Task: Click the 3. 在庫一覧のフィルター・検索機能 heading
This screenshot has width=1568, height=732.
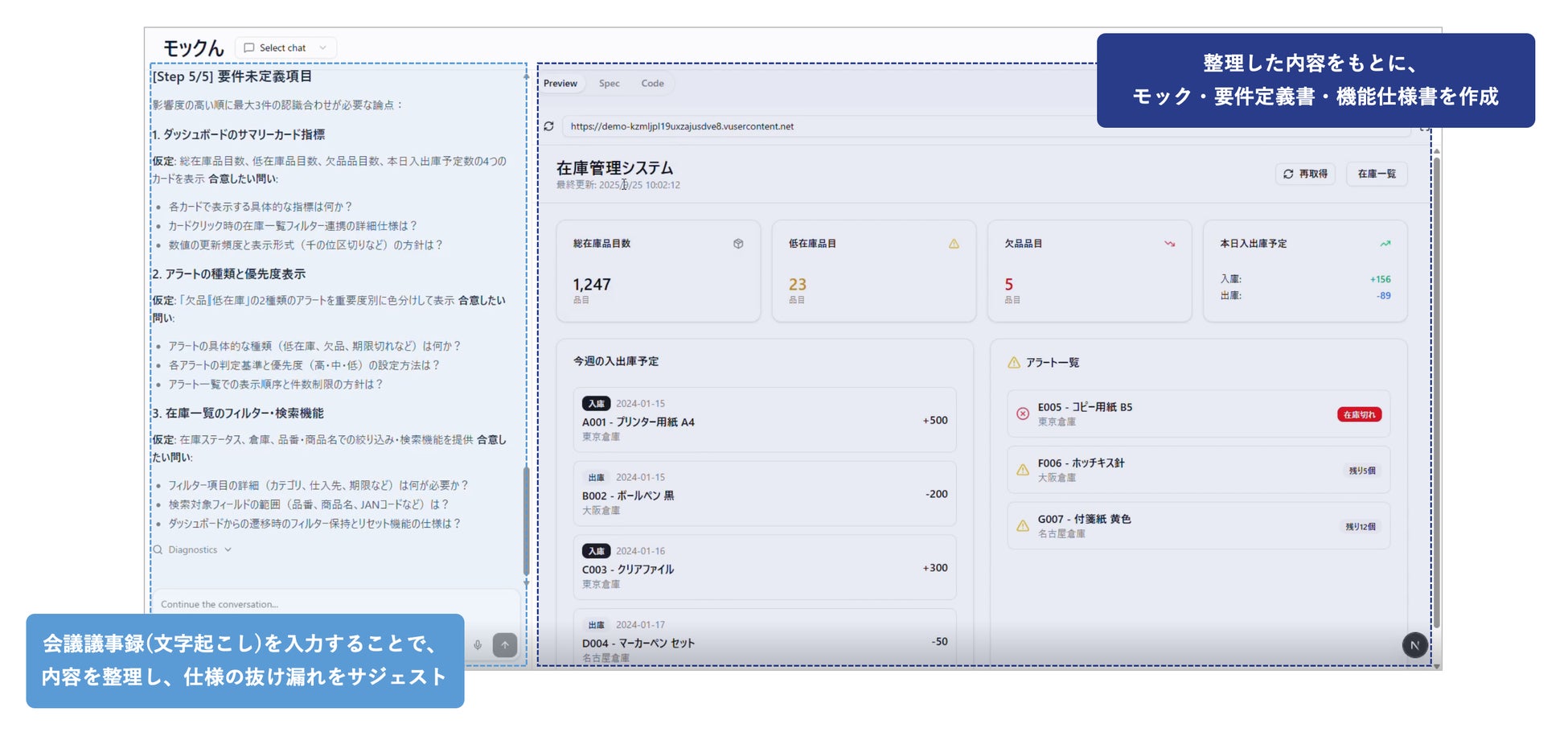Action: 238,413
